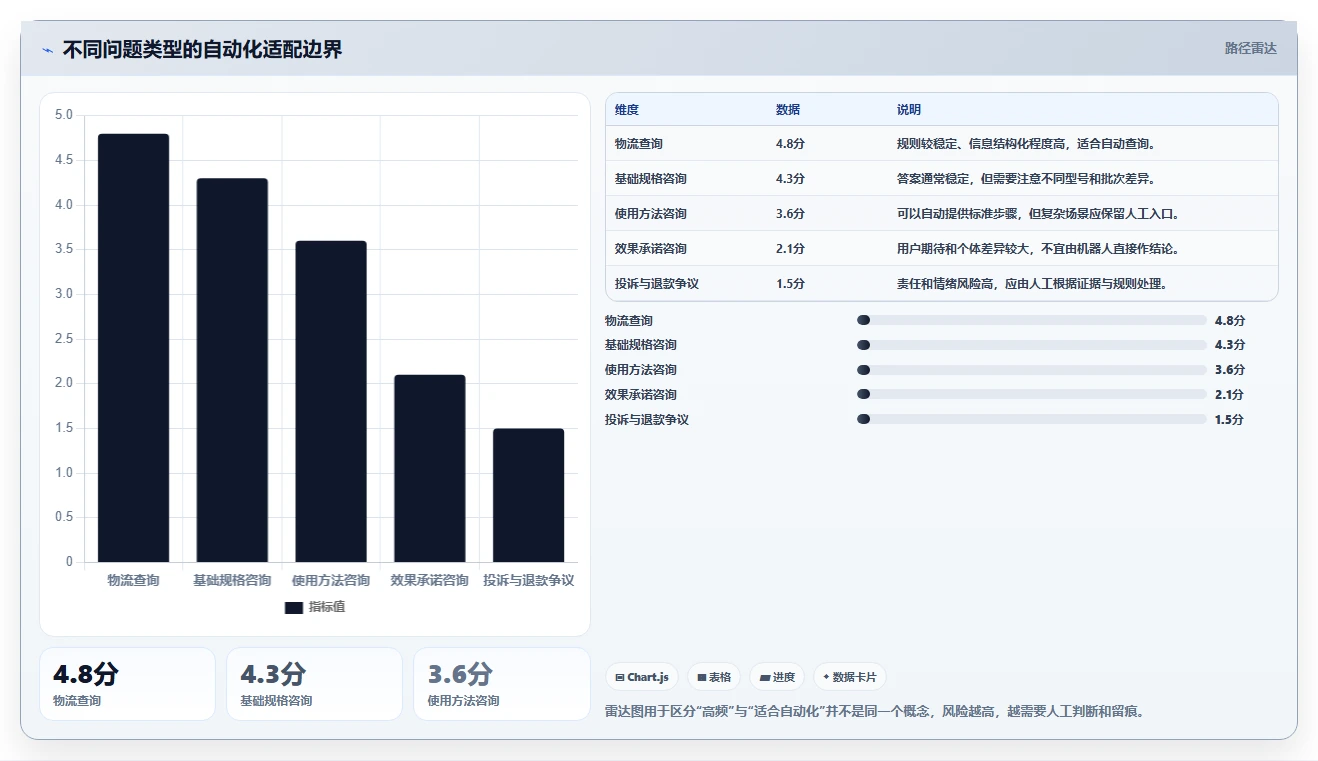Click the 物流查询 bar in chart
The width and height of the screenshot is (1318, 761).
[133, 348]
